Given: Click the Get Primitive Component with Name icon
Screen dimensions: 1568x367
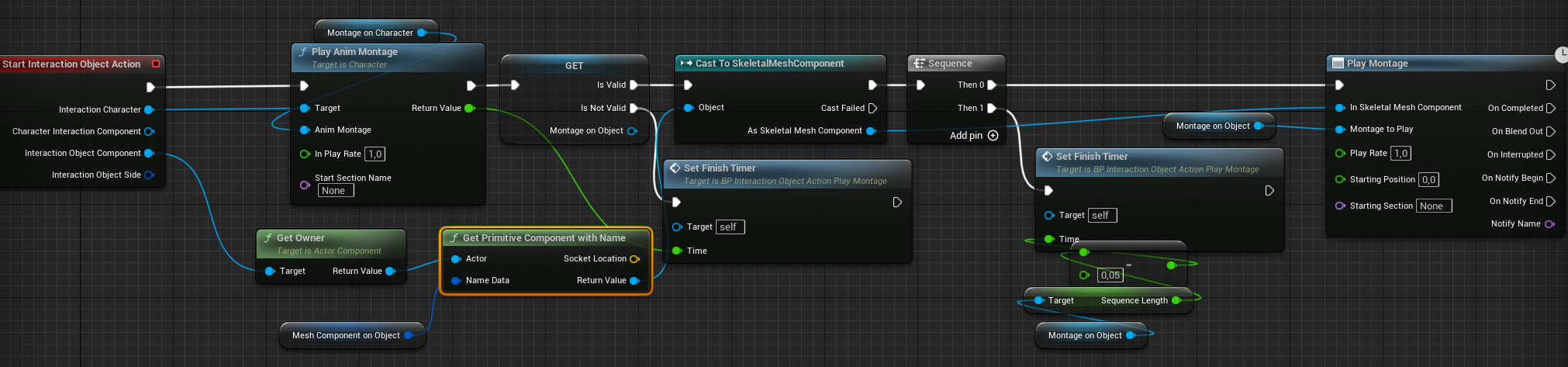Looking at the screenshot, I should tap(454, 238).
